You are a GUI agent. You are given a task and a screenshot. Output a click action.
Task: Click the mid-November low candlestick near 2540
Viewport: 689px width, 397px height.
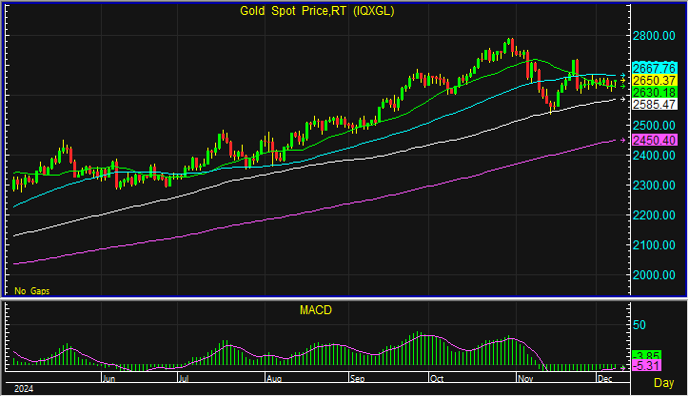coord(551,107)
